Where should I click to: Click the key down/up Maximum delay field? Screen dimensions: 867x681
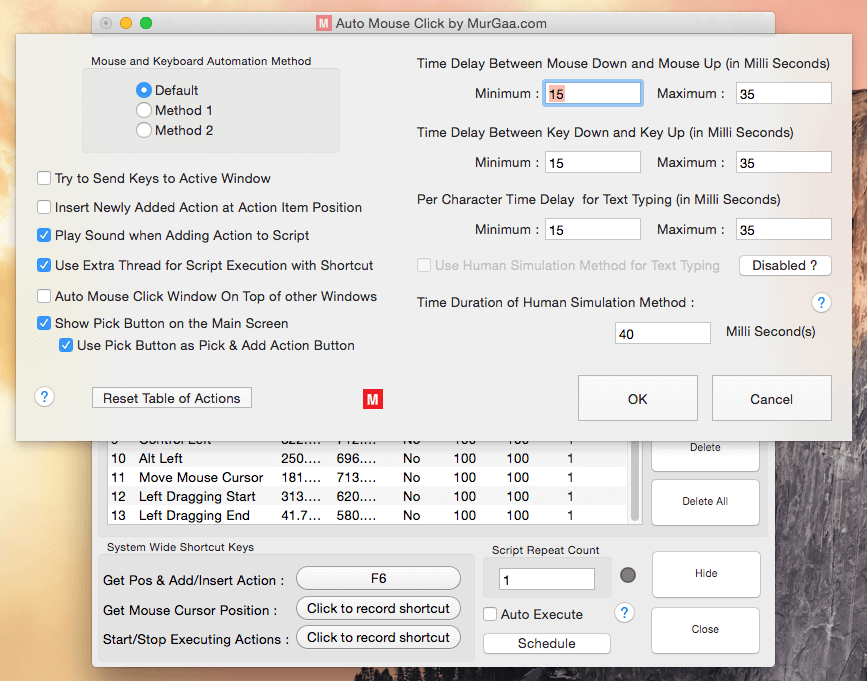(x=784, y=163)
